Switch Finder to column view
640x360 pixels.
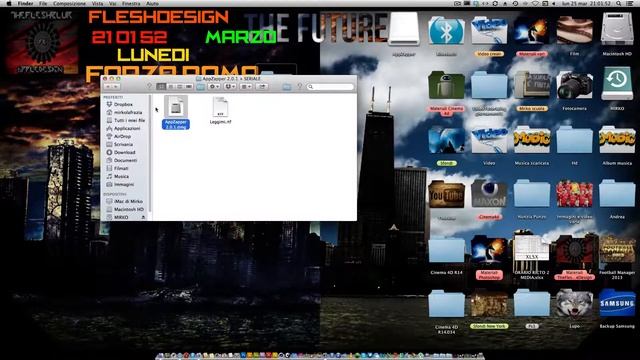[180, 87]
